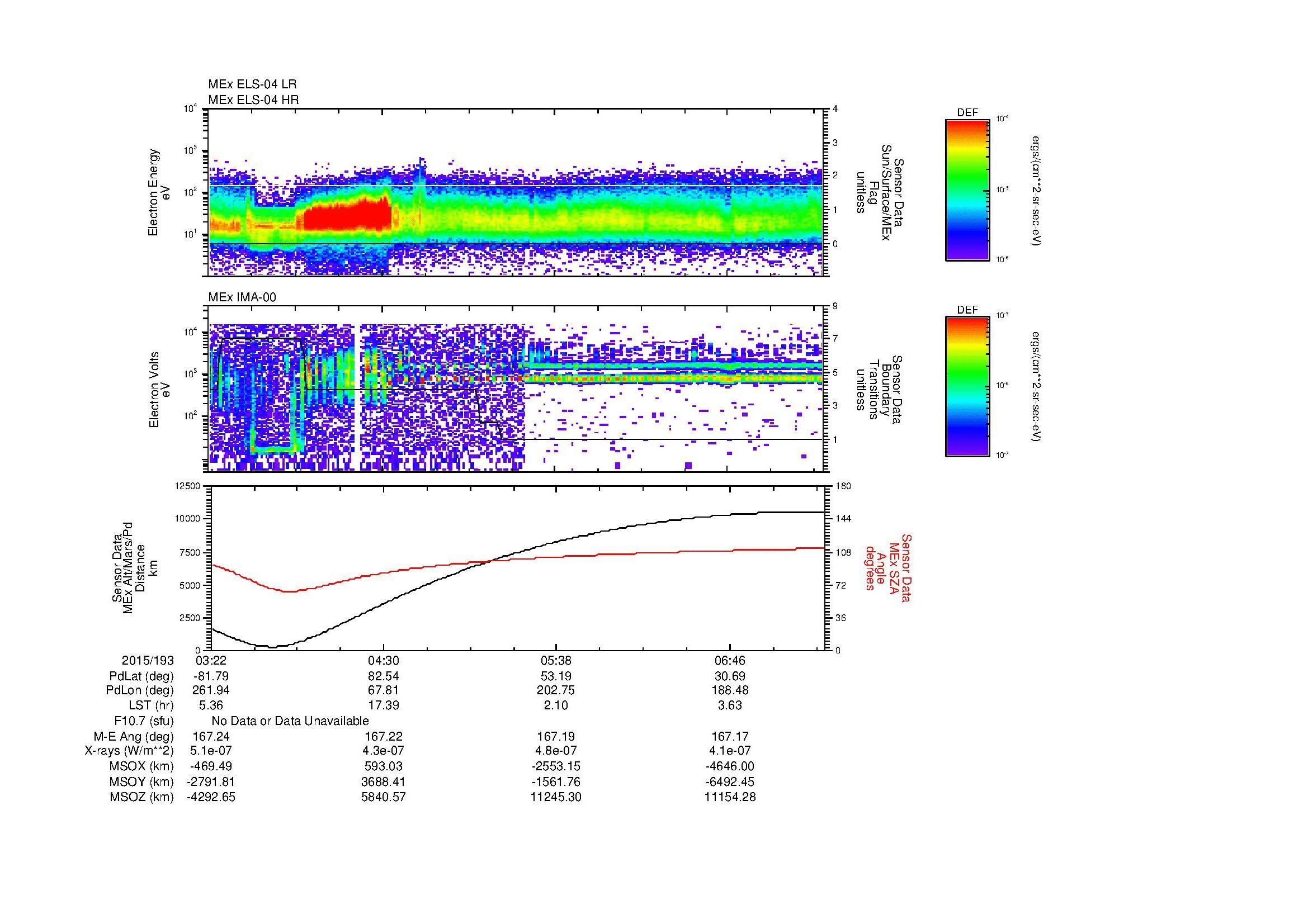
Task: Click the PdLat value 30.69
Action: click(x=730, y=676)
